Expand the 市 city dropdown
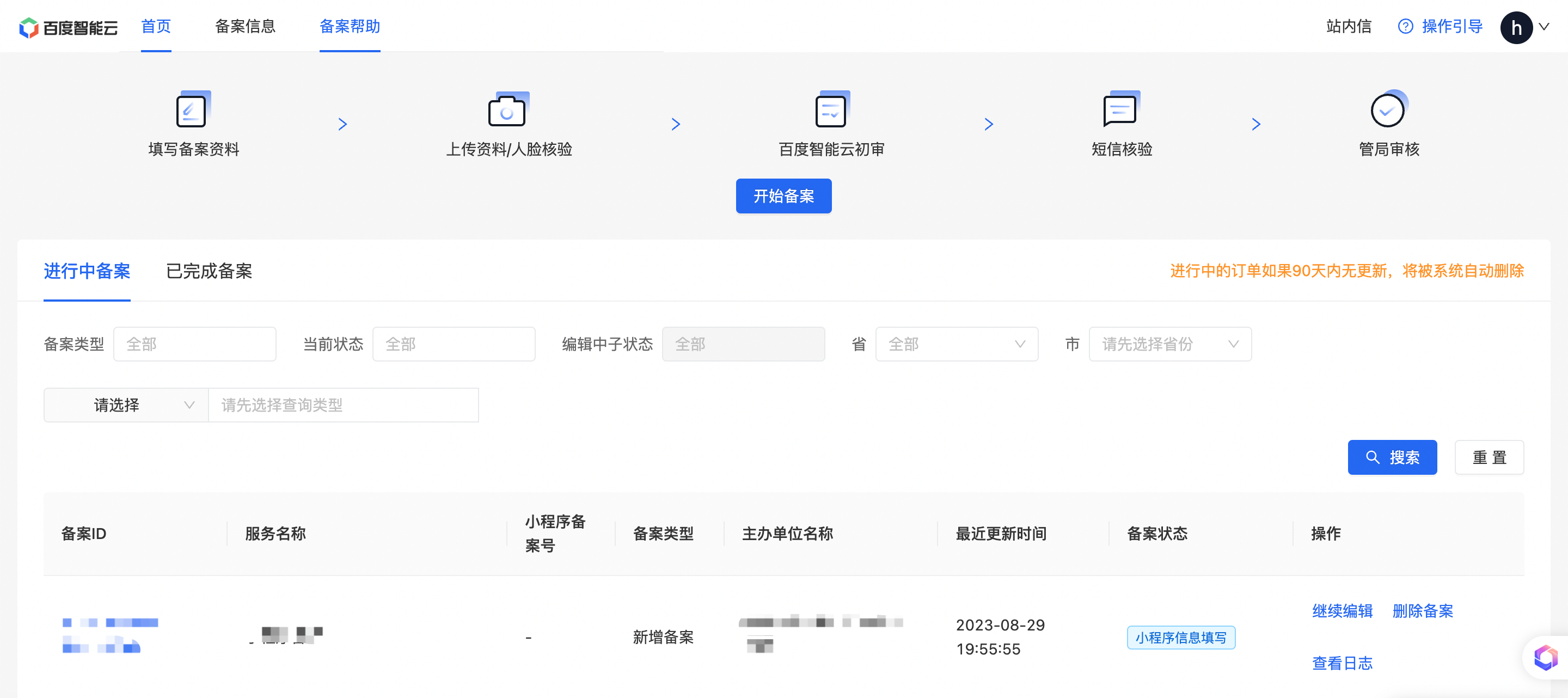 tap(1169, 344)
